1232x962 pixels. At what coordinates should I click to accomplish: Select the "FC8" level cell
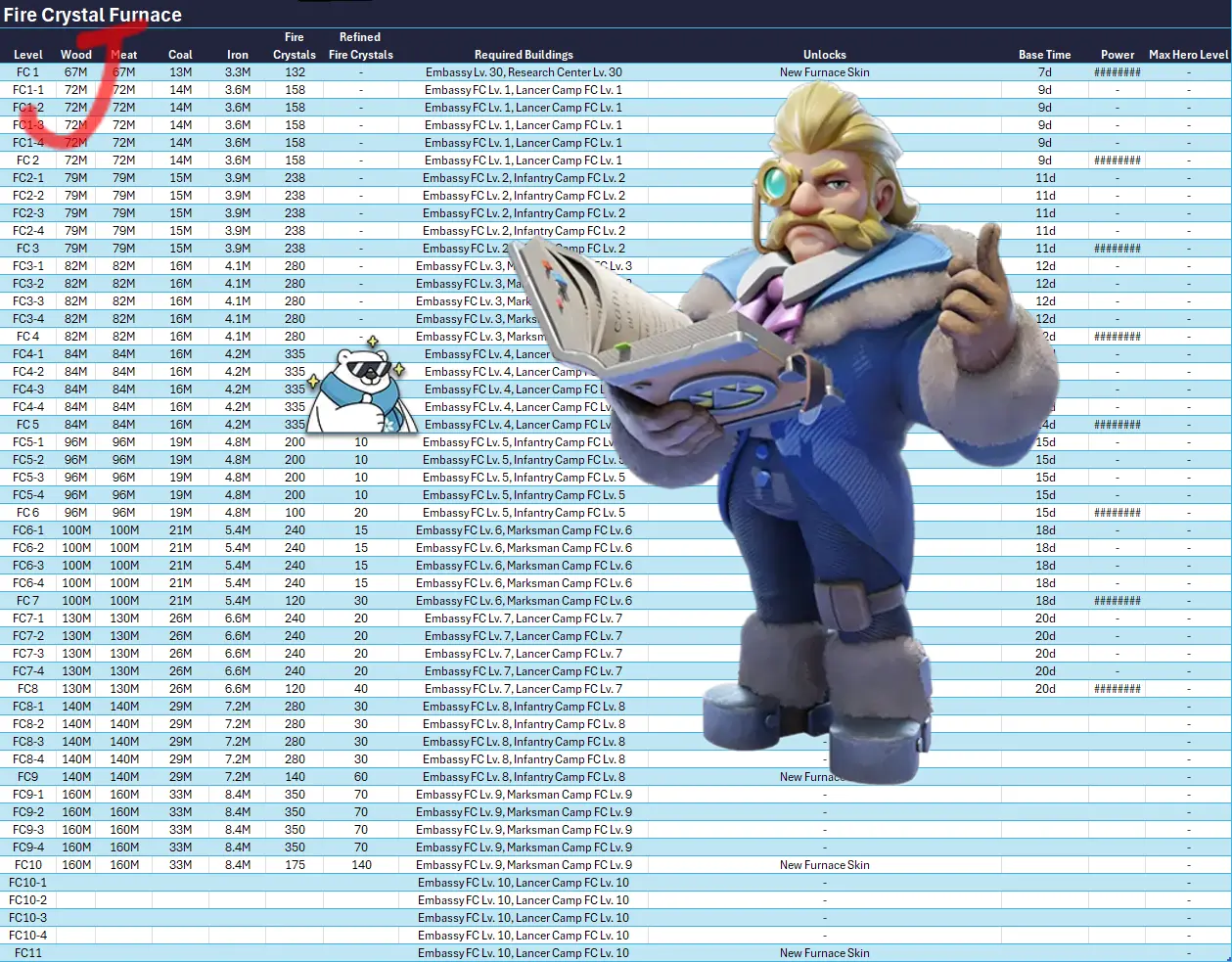[x=28, y=689]
